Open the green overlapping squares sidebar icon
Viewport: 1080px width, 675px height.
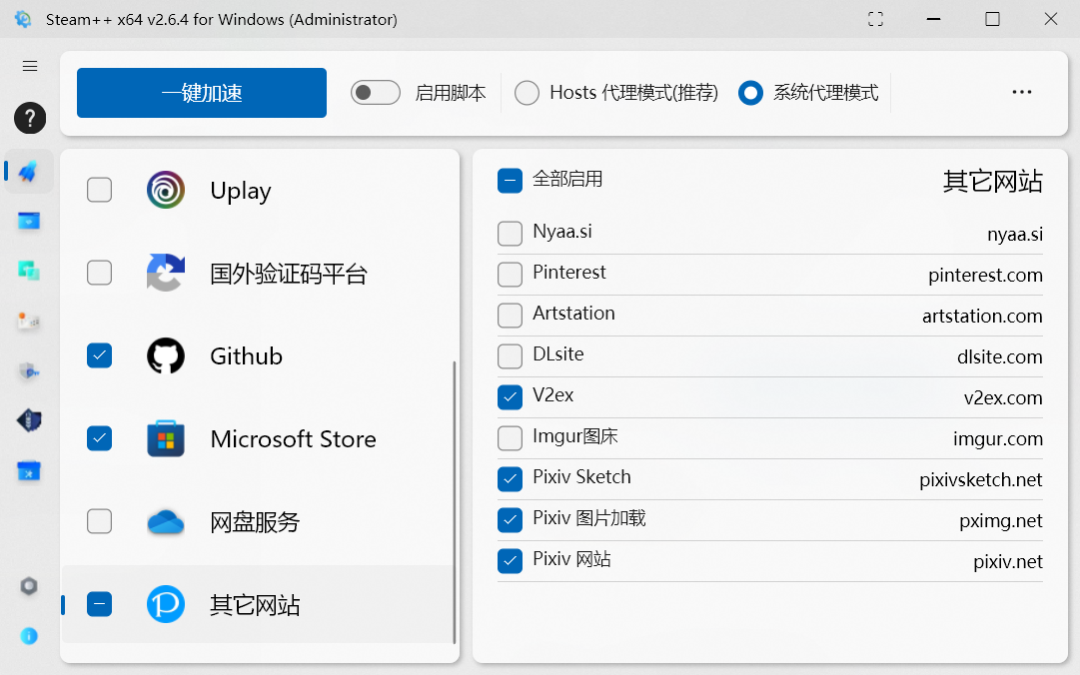click(29, 271)
